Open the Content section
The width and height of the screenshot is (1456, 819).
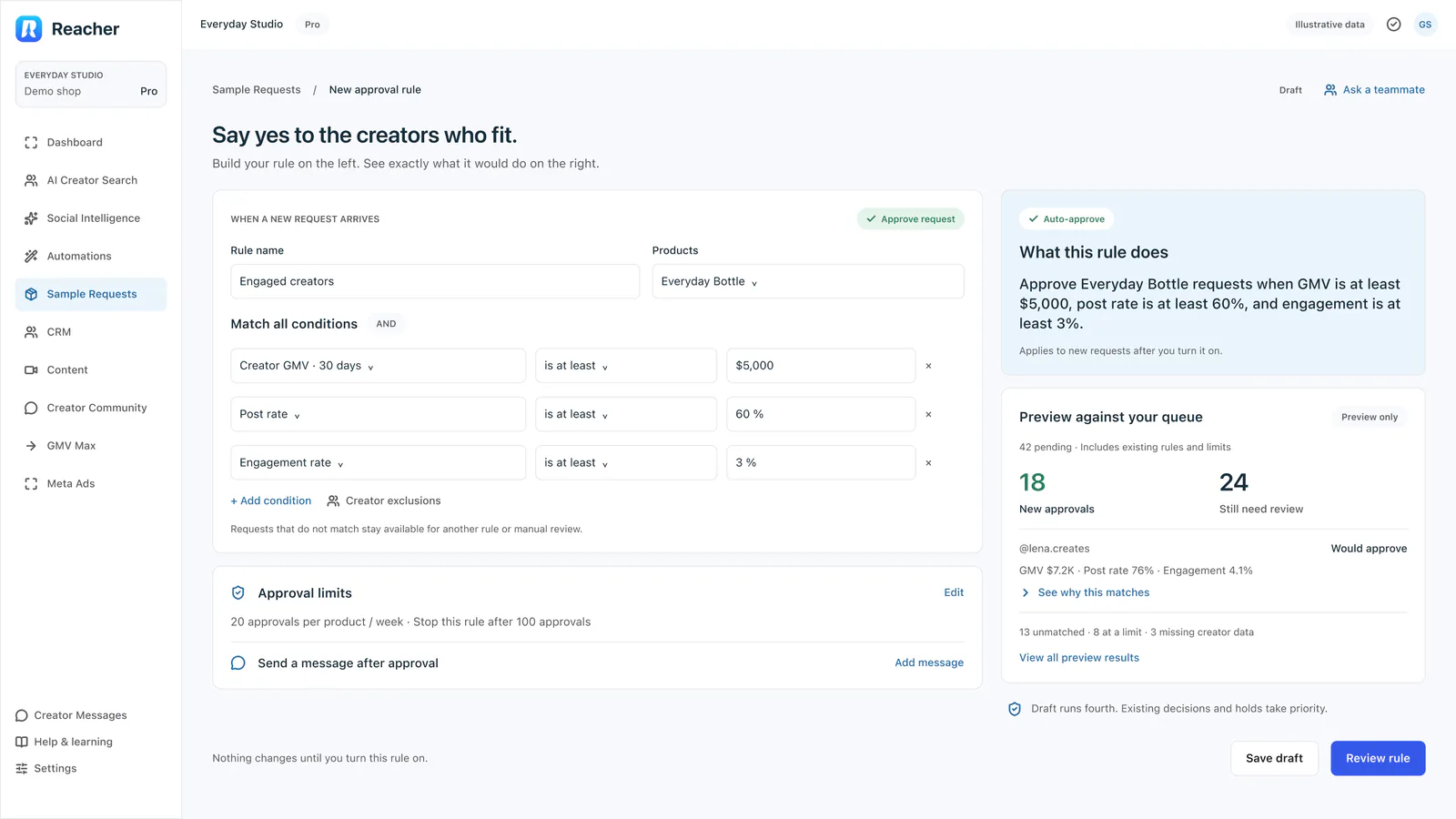pos(91,370)
